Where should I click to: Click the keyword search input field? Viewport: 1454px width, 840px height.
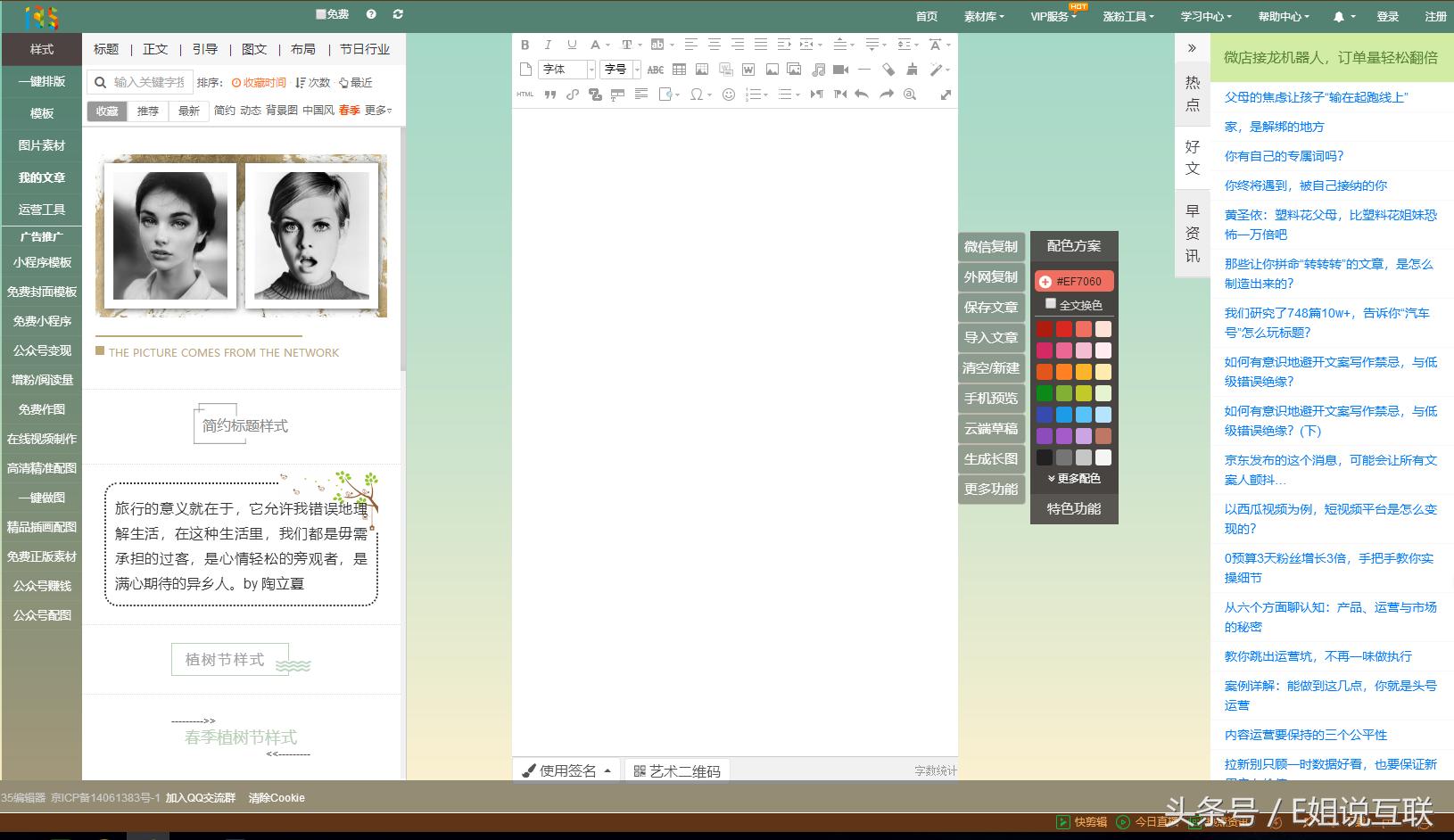(x=149, y=82)
